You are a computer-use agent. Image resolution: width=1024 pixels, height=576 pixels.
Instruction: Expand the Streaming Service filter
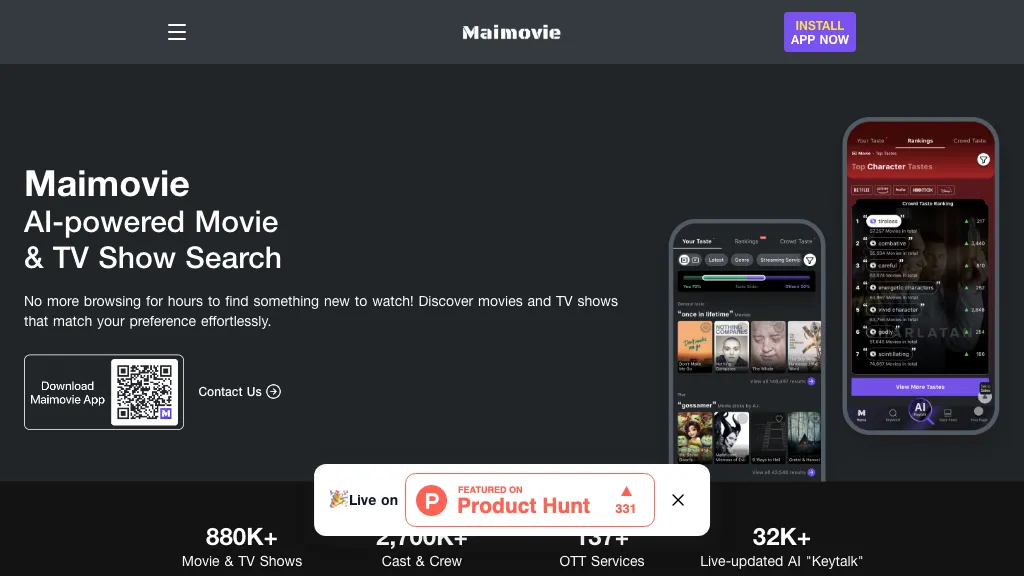778,260
